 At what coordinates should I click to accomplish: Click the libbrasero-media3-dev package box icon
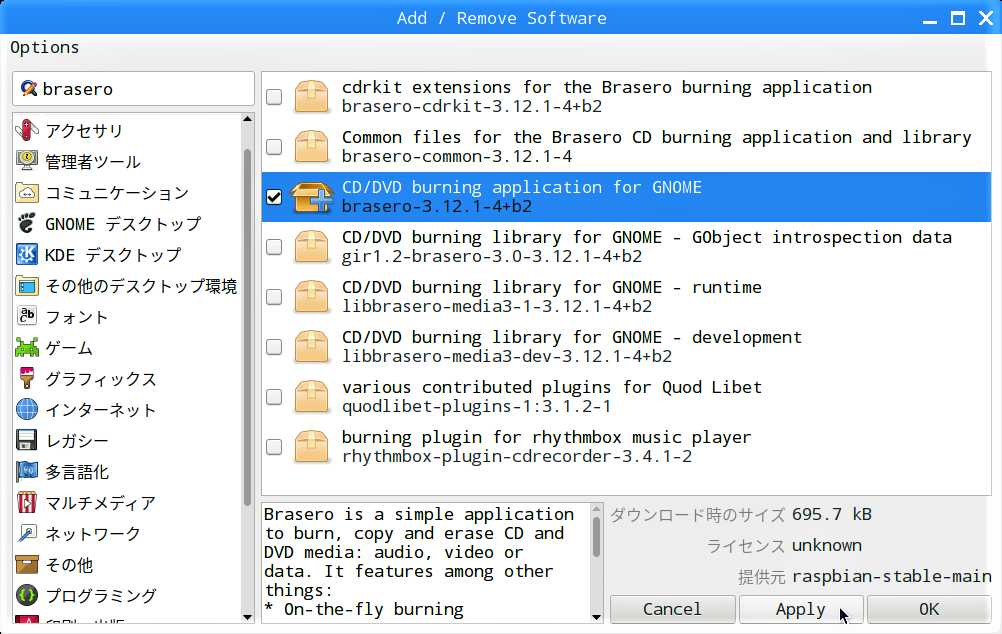point(311,346)
